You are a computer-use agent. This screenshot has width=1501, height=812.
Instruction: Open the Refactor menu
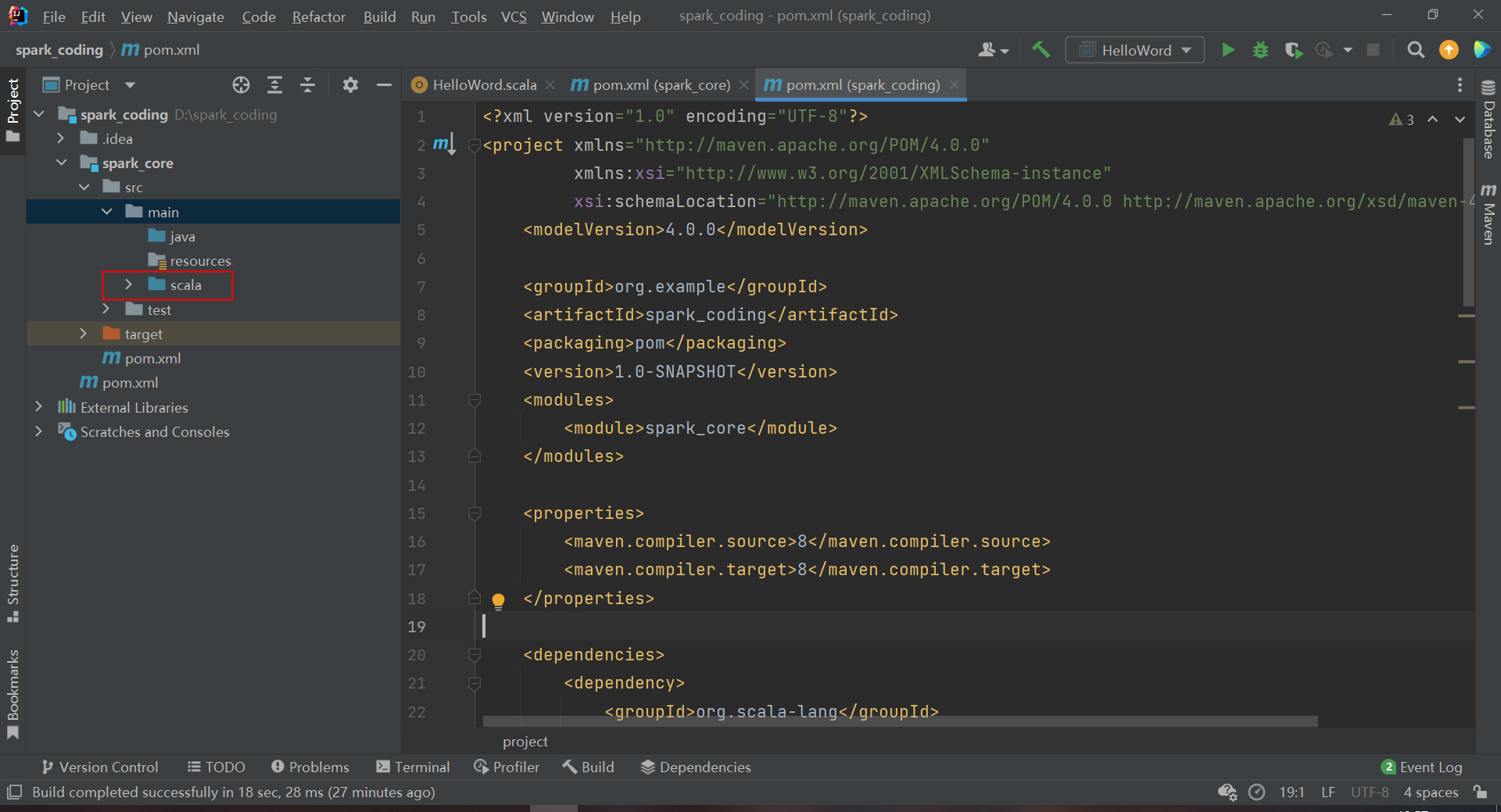click(318, 16)
